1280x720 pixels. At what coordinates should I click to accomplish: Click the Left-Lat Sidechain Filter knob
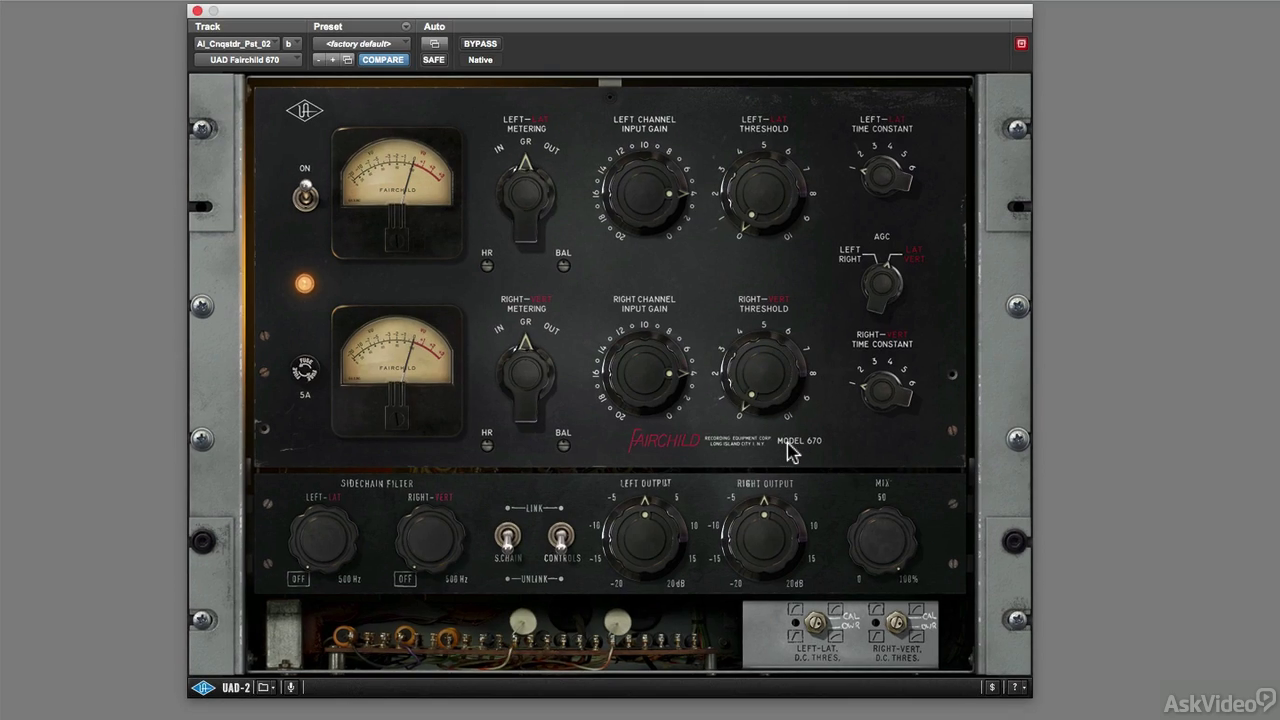pyautogui.click(x=323, y=539)
